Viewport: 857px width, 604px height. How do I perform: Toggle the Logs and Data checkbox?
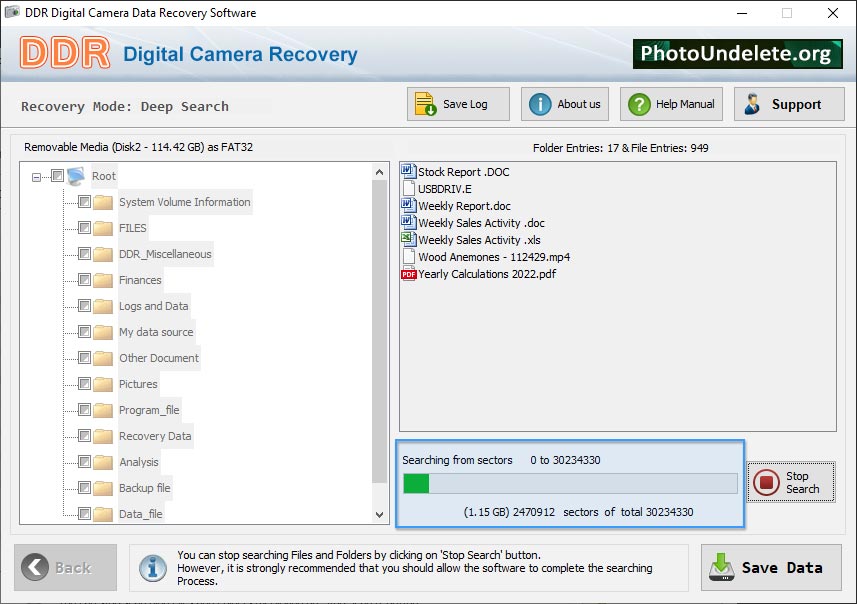(84, 306)
